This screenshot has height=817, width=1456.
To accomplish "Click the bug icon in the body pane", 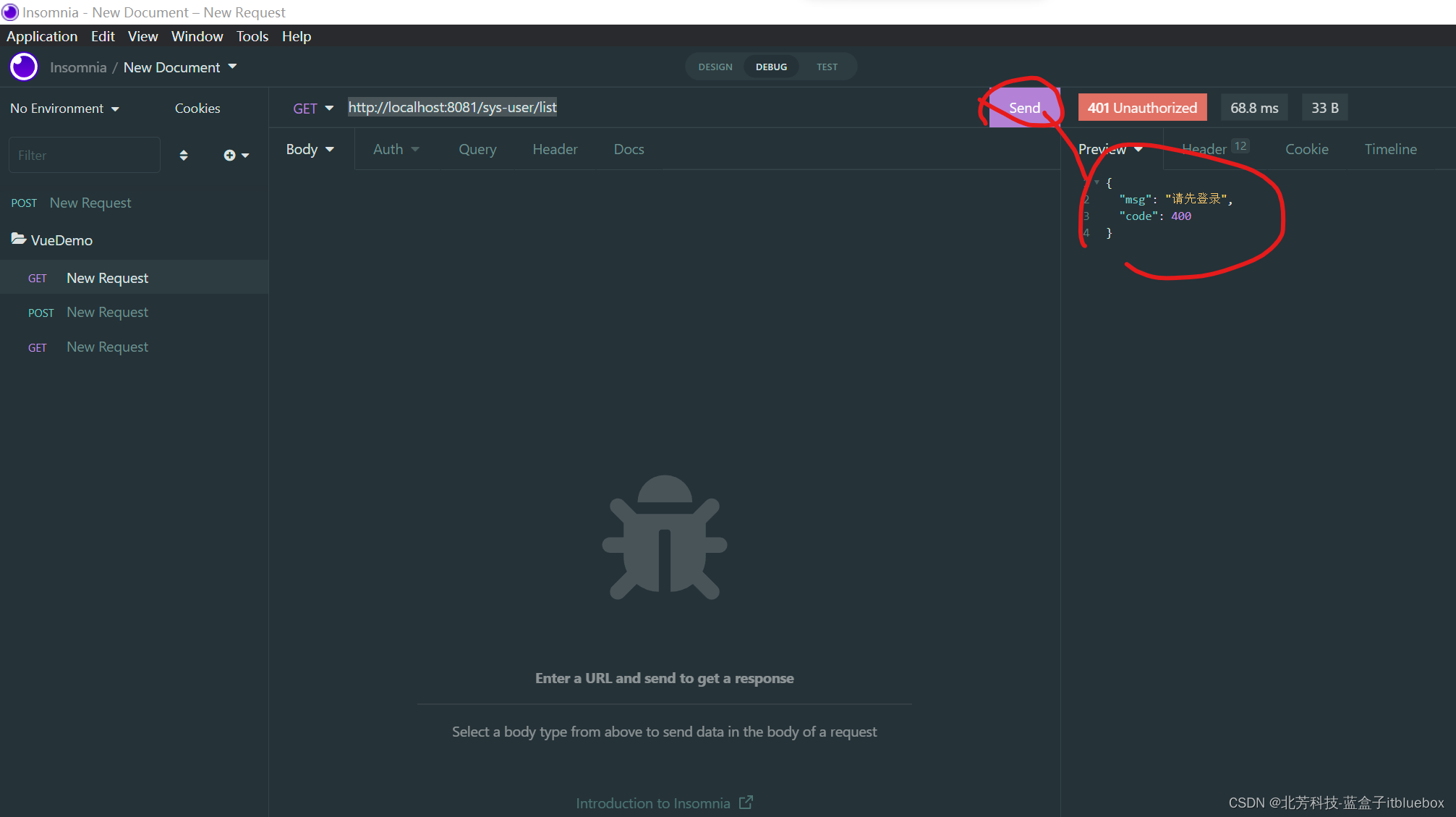I will (664, 538).
